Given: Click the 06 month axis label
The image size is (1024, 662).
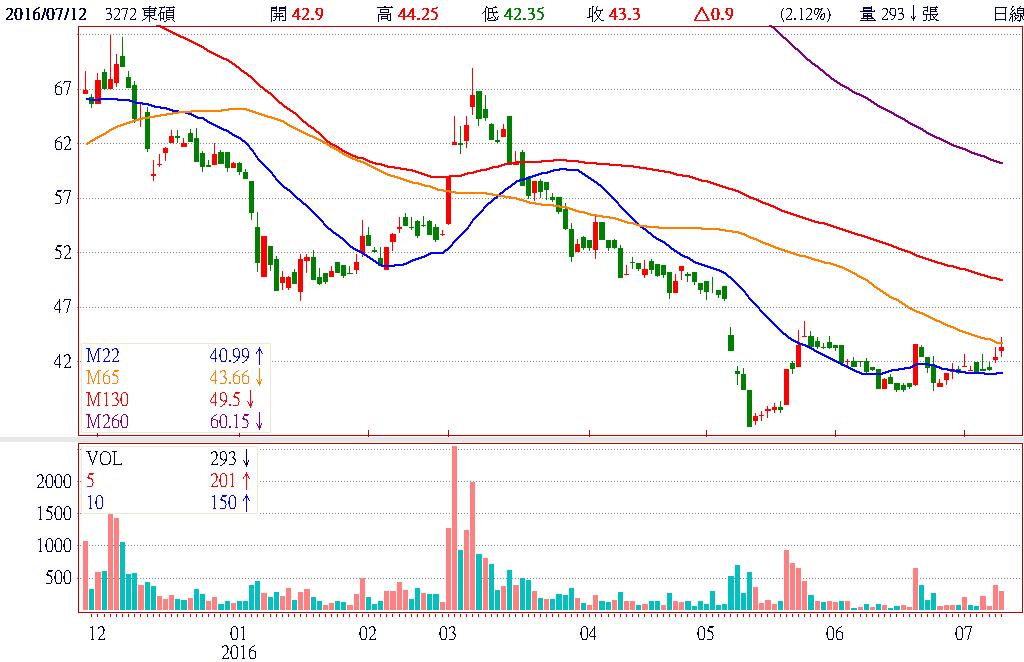Looking at the screenshot, I should pos(834,633).
